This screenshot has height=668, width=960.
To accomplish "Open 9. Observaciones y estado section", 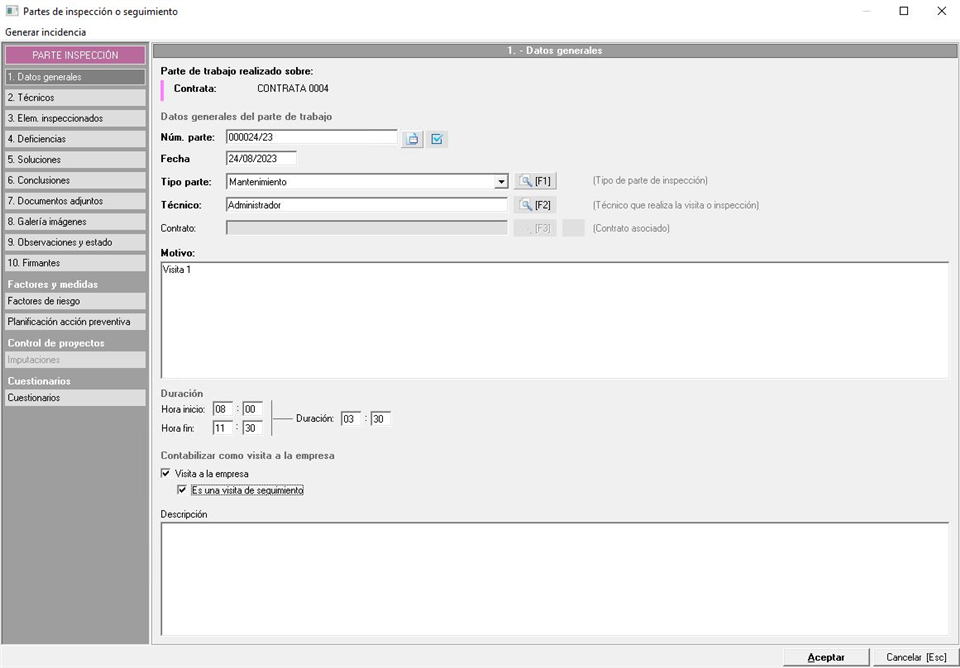I will 75,242.
